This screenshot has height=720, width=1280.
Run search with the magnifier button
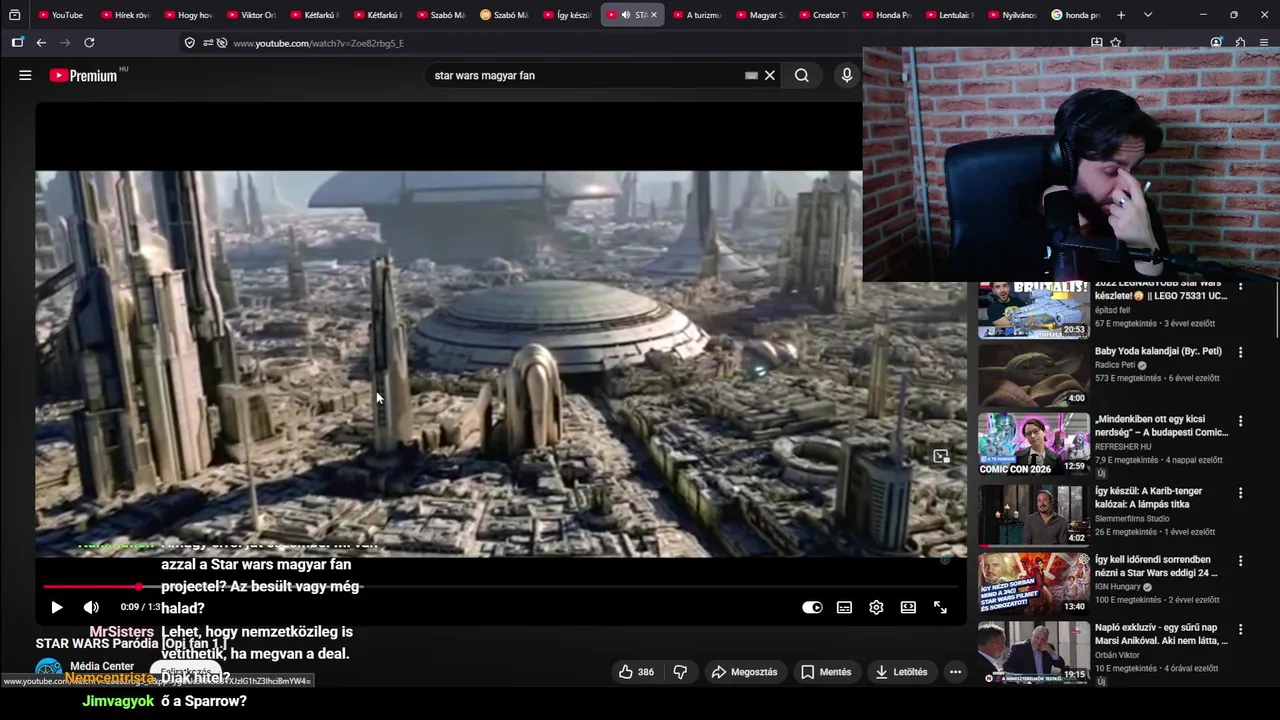coord(802,75)
